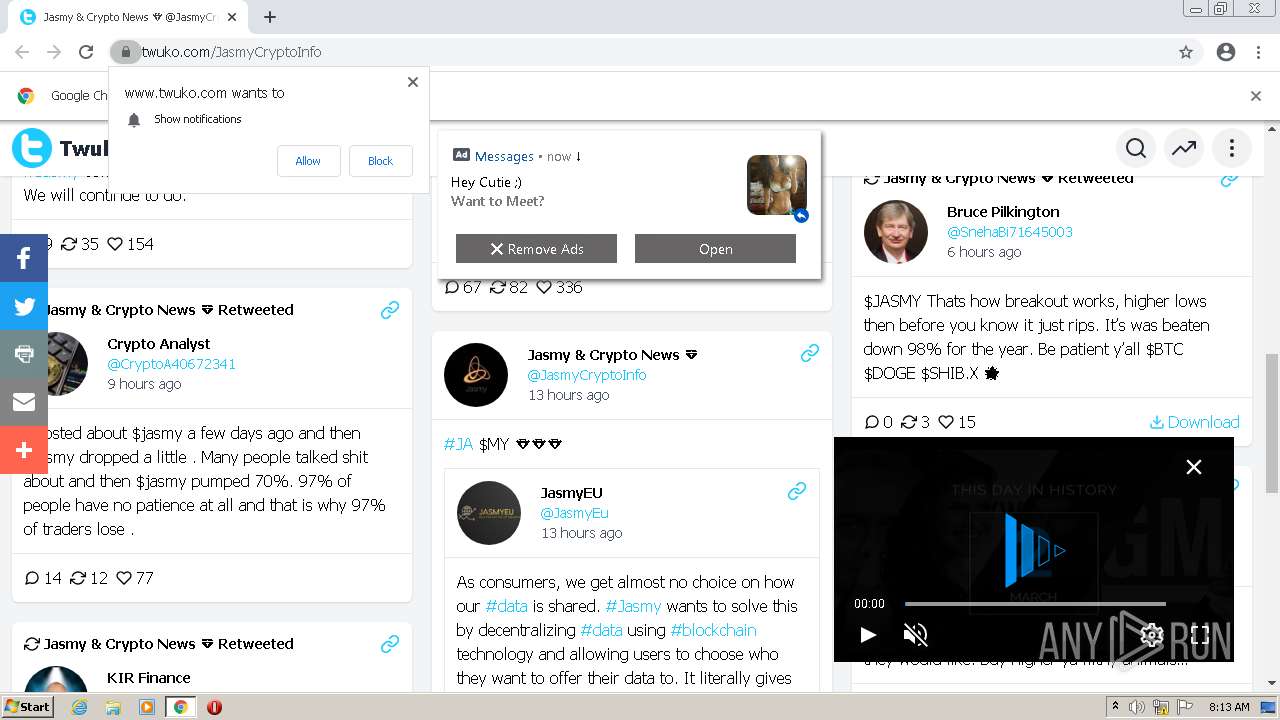The height and width of the screenshot is (720, 1280).
Task: Open the trending chart icon
Action: click(x=1184, y=148)
